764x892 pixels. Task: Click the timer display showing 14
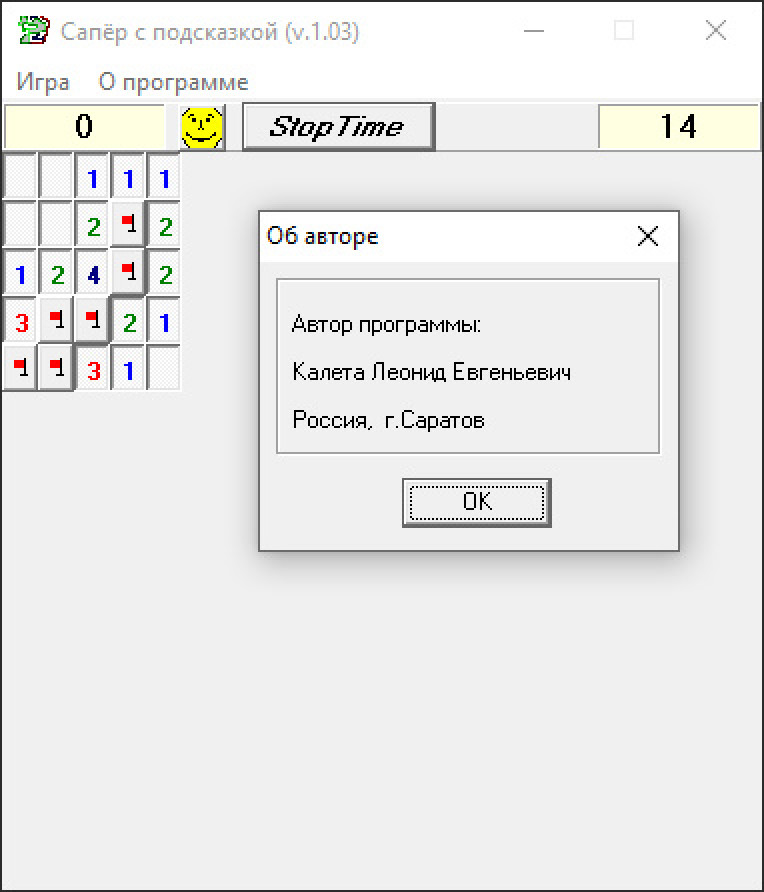point(678,127)
